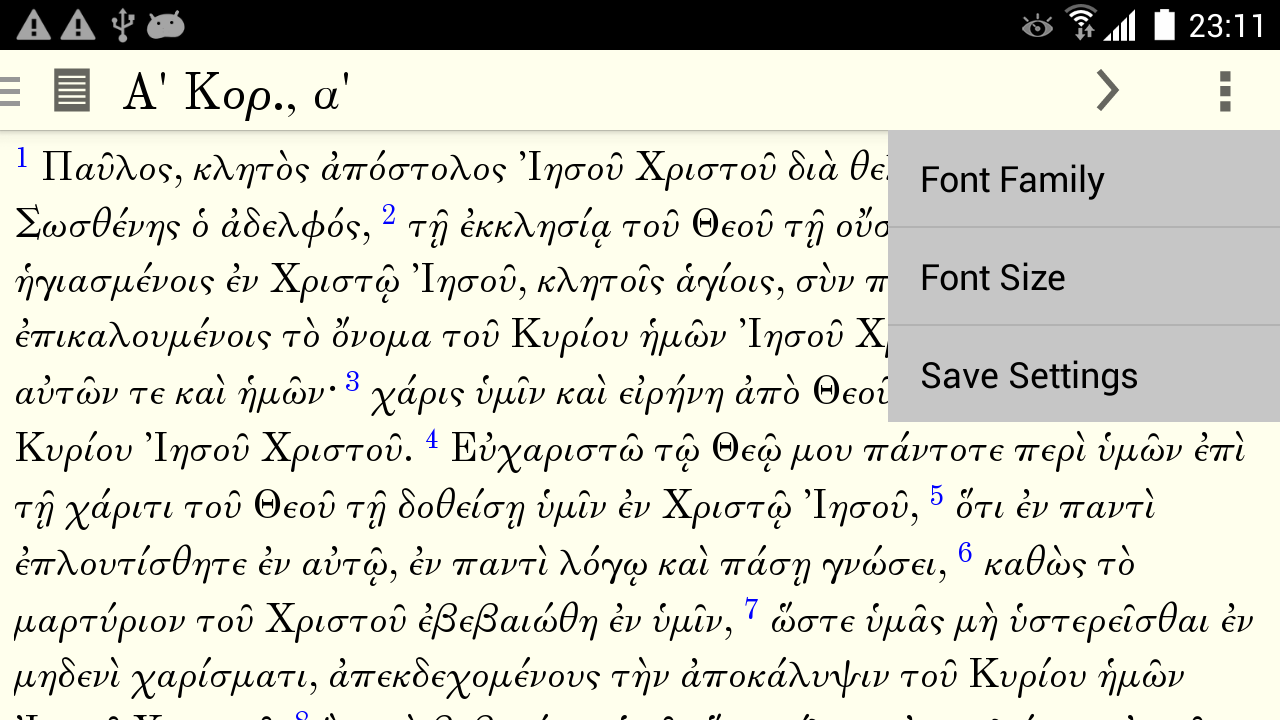Tap the second warning triangle notification icon
Viewport: 1280px width, 720px height.
78,25
